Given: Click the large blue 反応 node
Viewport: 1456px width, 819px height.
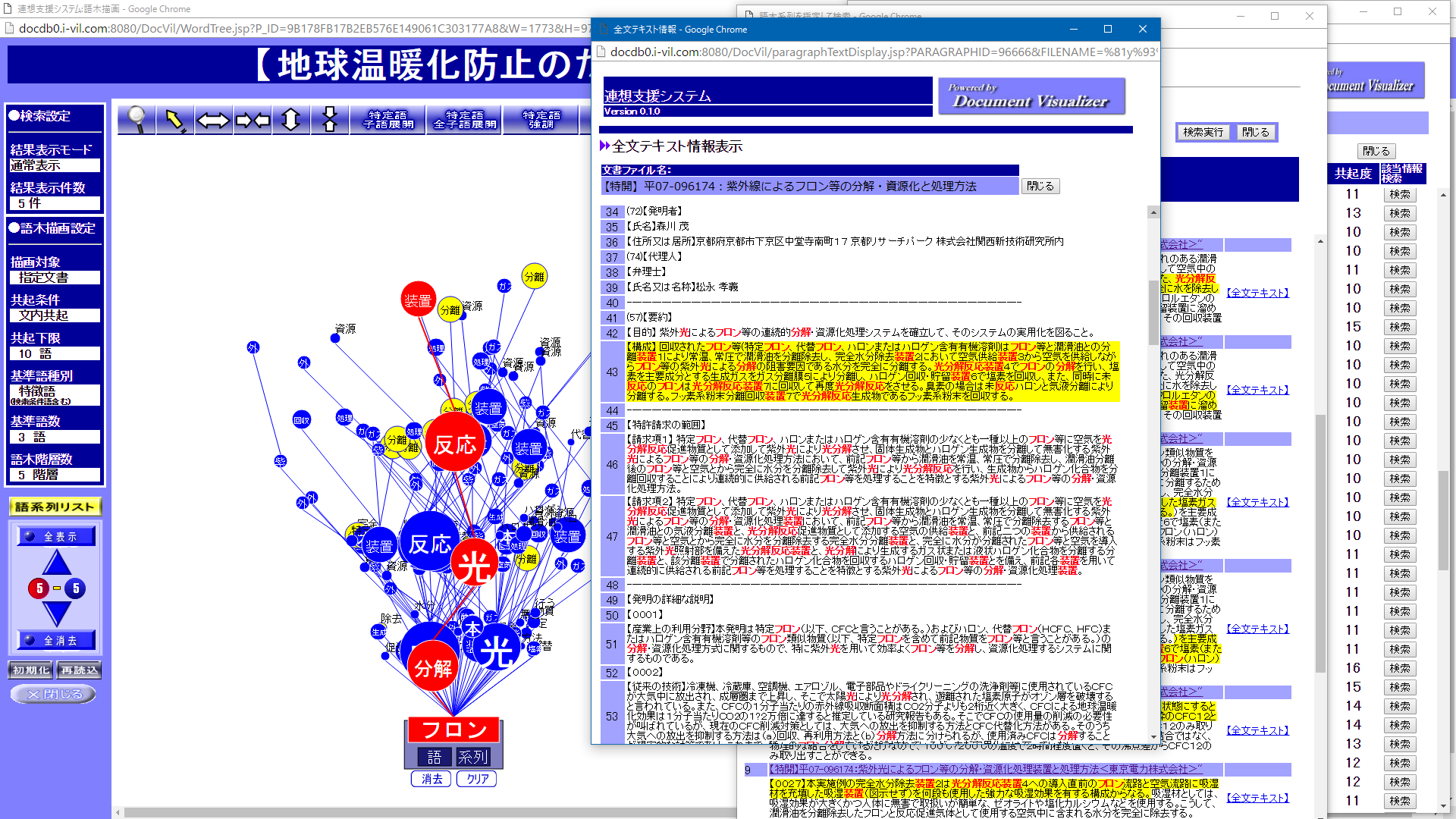Looking at the screenshot, I should click(430, 542).
